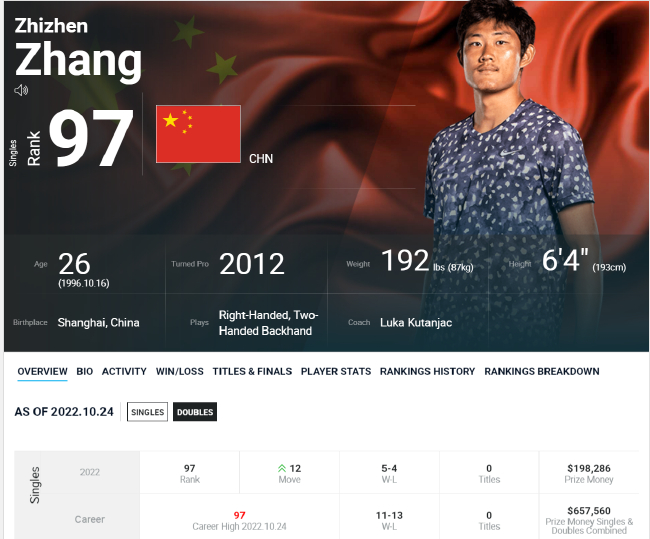Click the China flag image
The height and width of the screenshot is (539, 650).
click(198, 134)
